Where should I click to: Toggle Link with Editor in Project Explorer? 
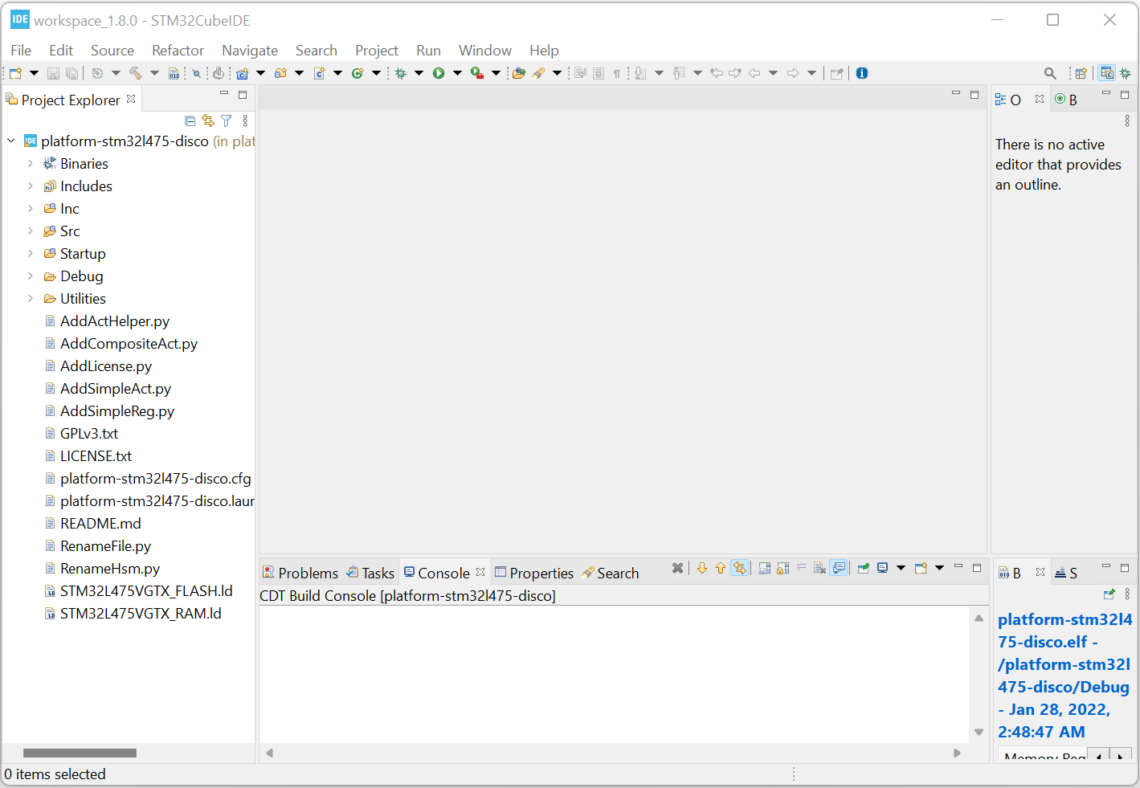208,121
